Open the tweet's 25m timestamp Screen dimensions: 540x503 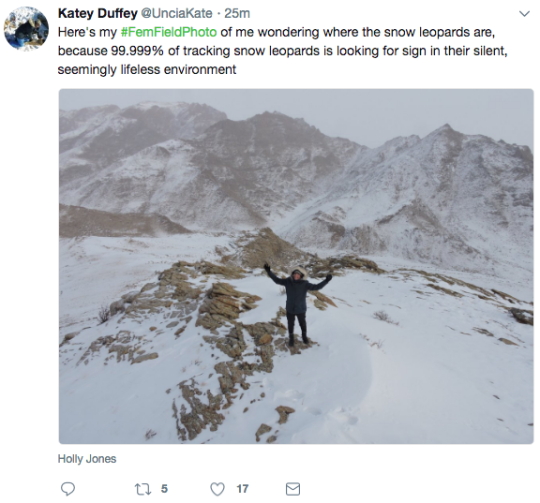point(237,13)
